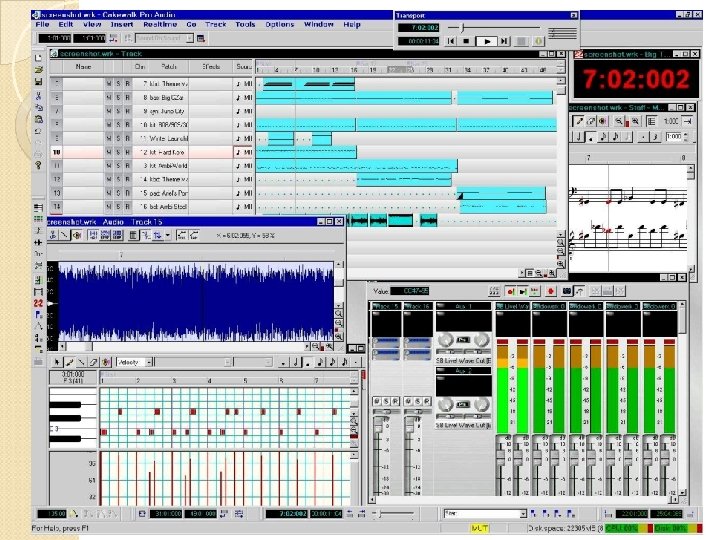This screenshot has width=720, height=540.
Task: Mute track 10 with its M button
Action: pyautogui.click(x=109, y=152)
